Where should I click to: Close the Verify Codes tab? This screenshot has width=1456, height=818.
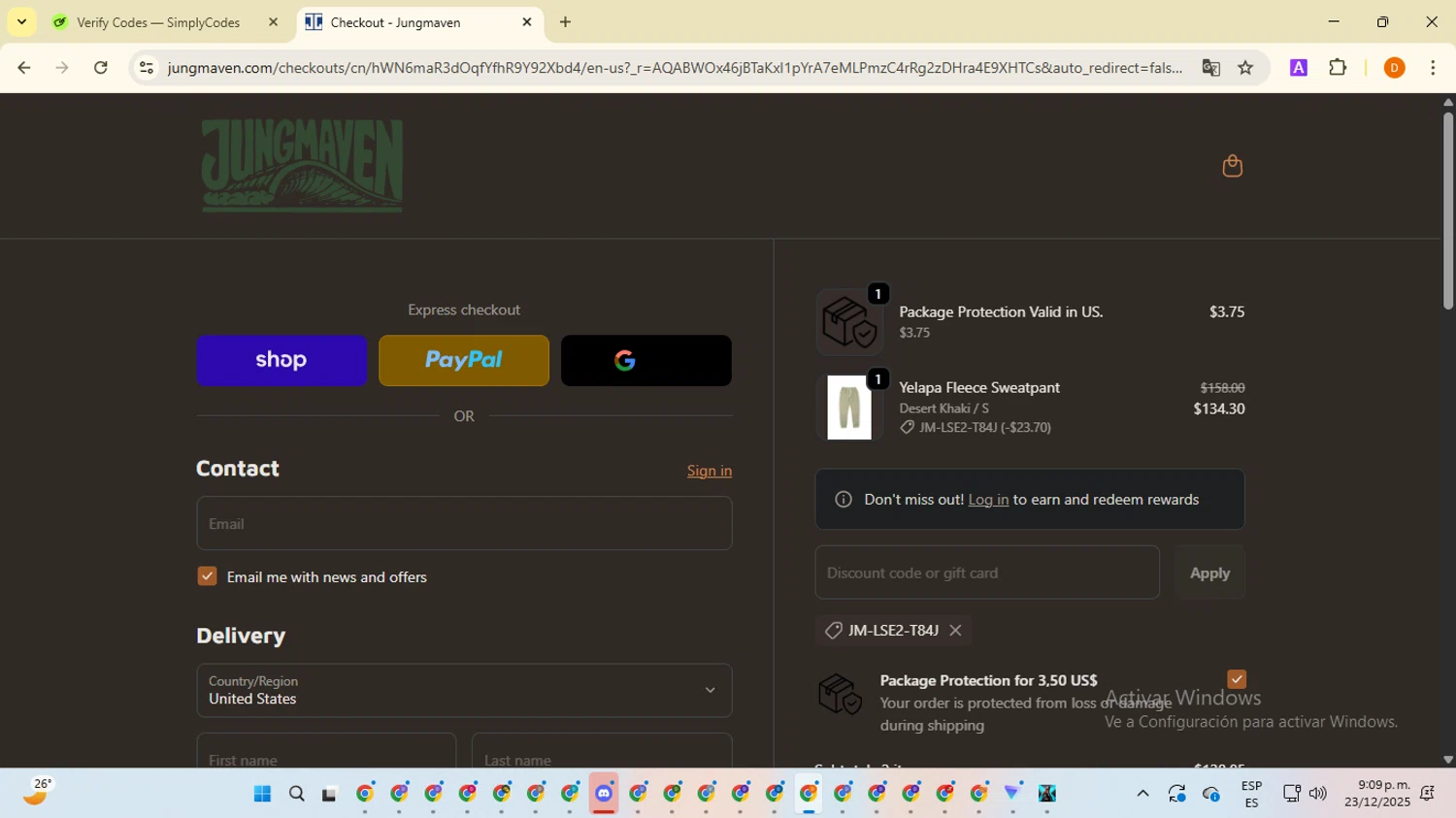point(273,22)
